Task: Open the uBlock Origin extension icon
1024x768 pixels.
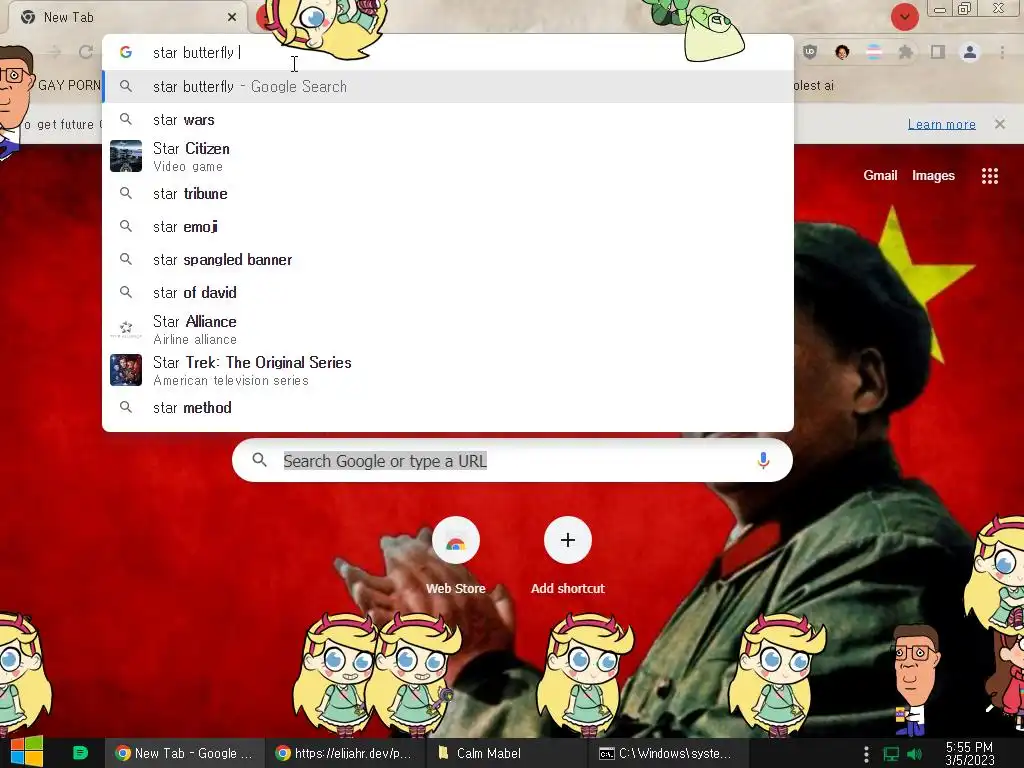Action: tap(810, 52)
